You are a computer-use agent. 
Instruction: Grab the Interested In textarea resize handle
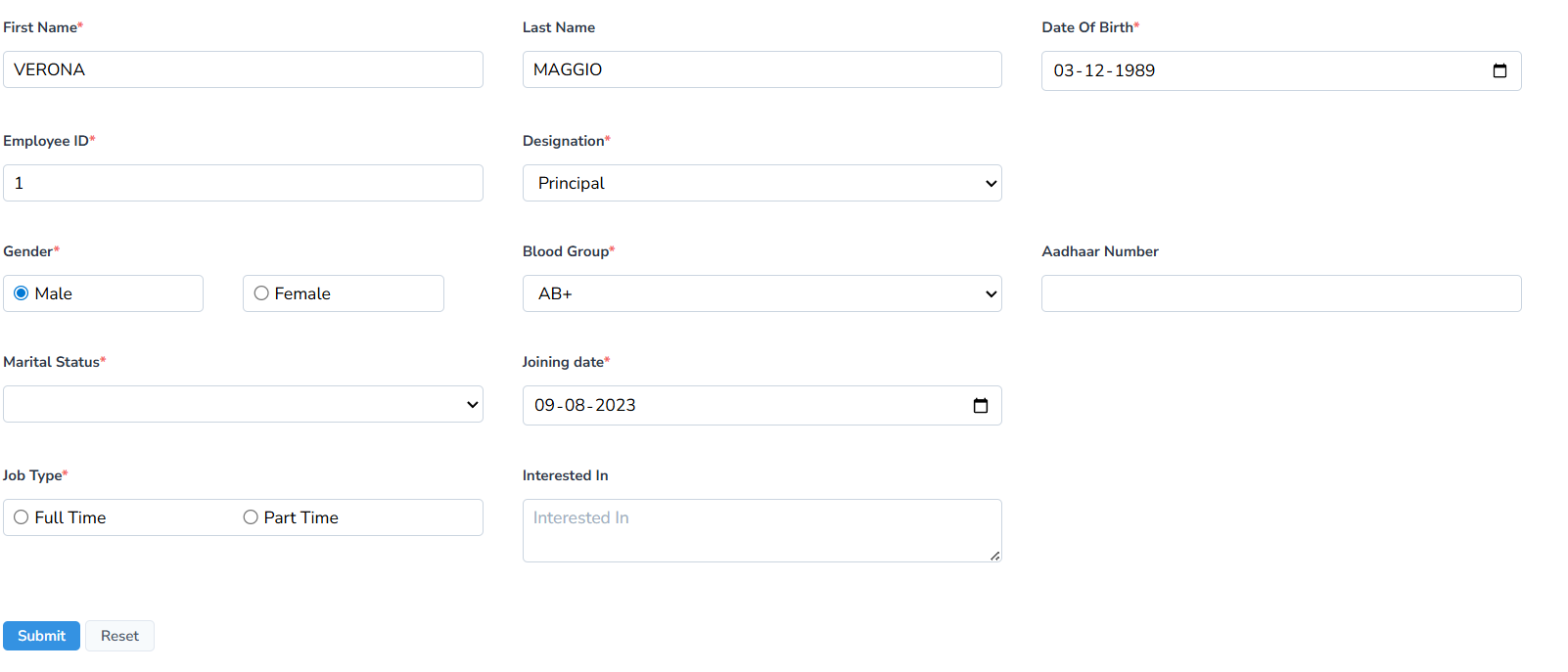(x=994, y=556)
